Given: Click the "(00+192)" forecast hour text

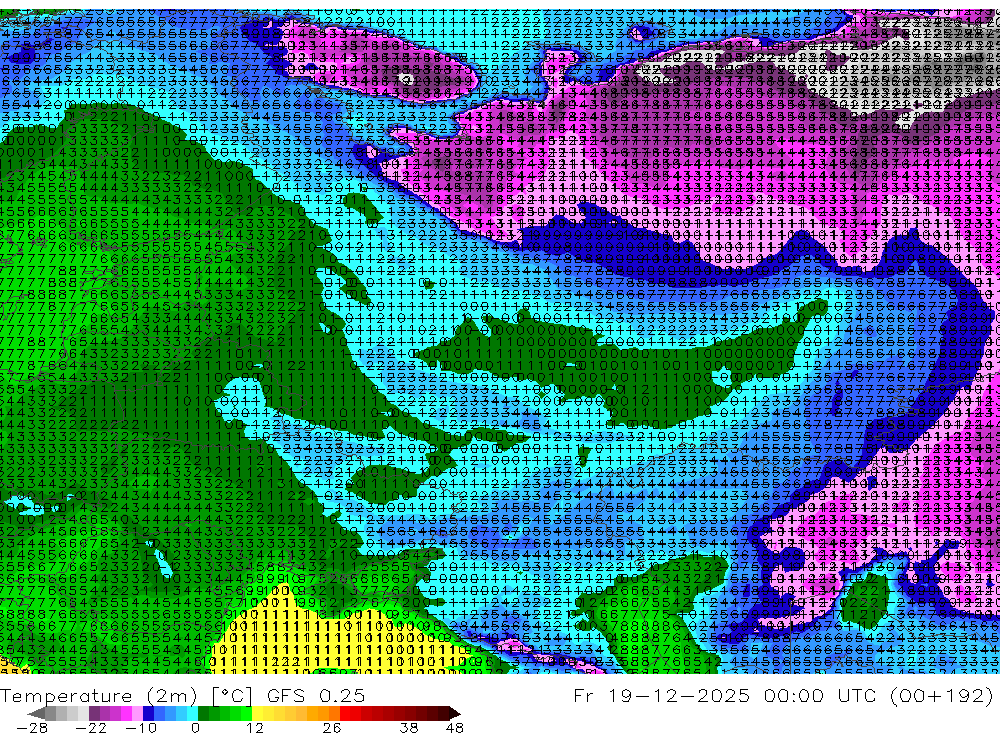Looking at the screenshot, I should coord(942,695).
